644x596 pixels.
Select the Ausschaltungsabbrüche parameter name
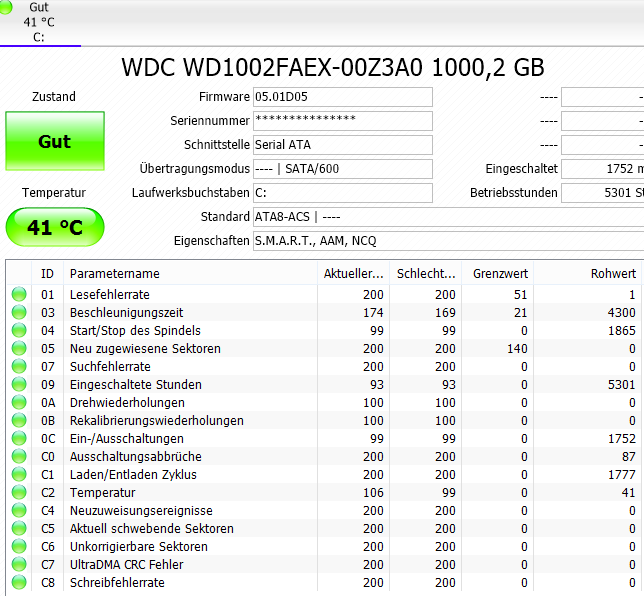(x=136, y=456)
